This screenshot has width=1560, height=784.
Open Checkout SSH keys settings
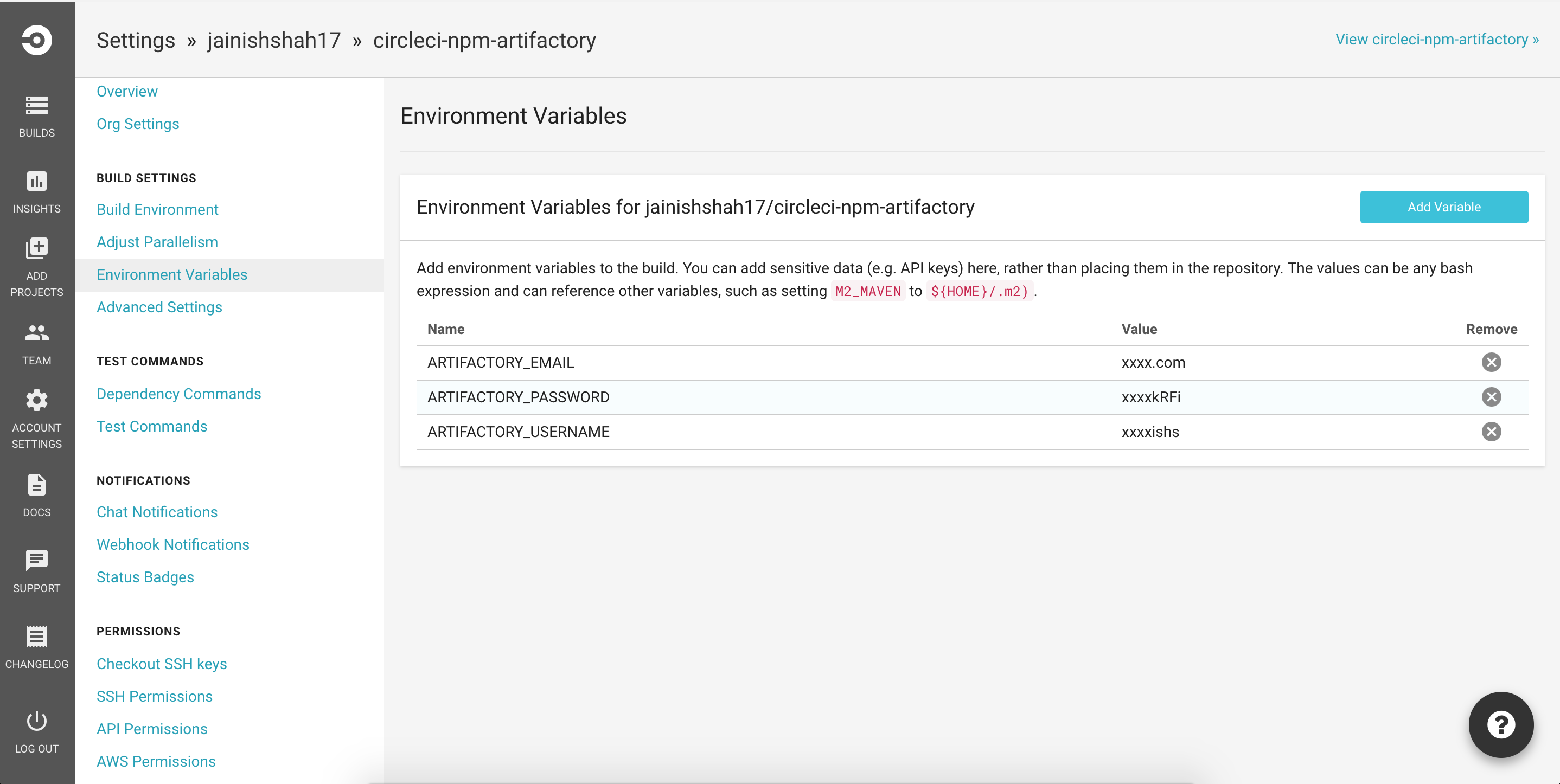click(162, 664)
